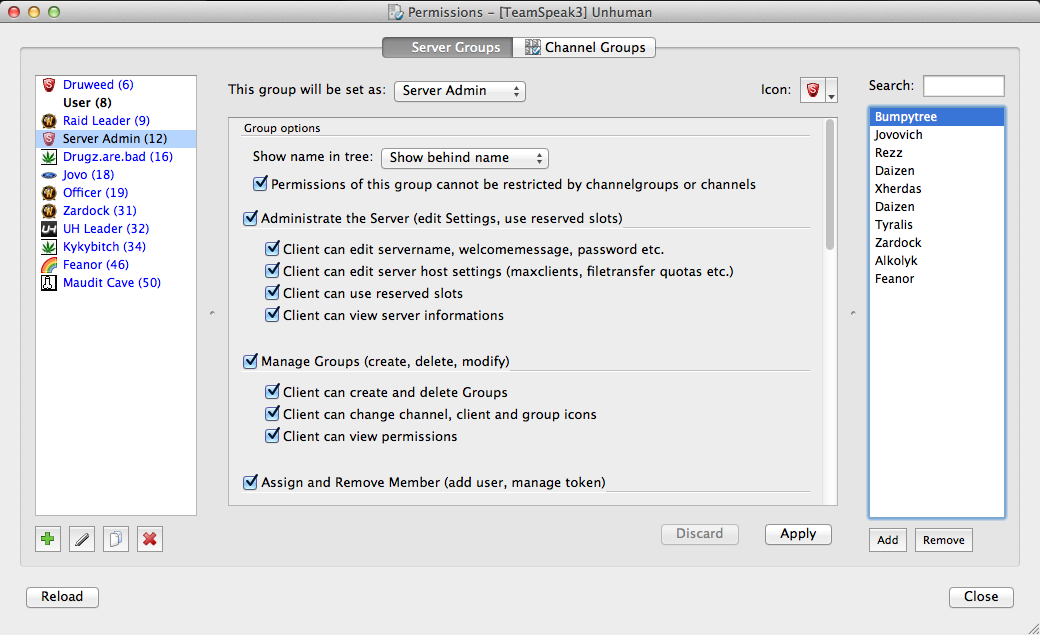This screenshot has width=1040, height=635.
Task: Disable Client can view permissions
Action: [272, 435]
